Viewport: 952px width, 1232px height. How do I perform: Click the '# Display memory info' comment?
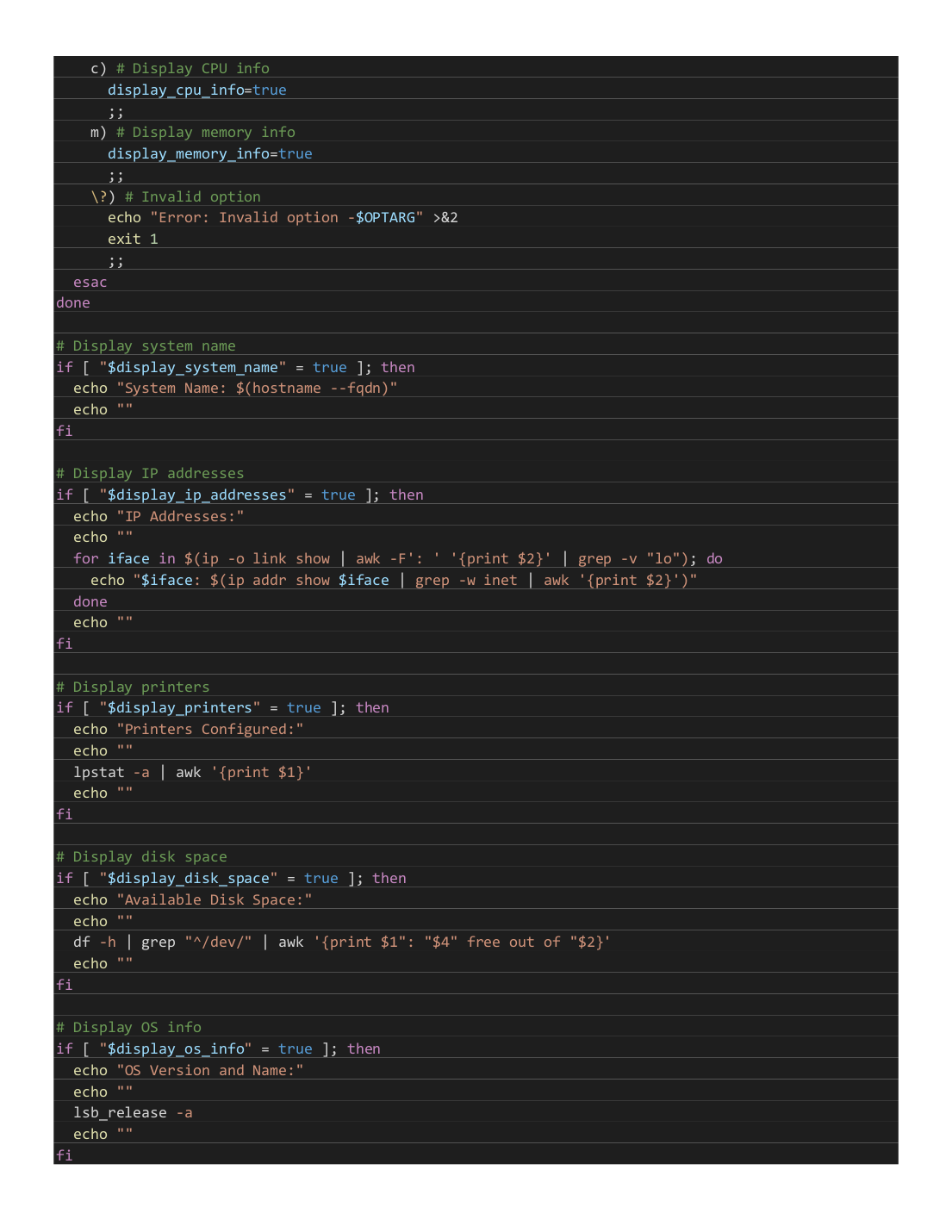(205, 132)
